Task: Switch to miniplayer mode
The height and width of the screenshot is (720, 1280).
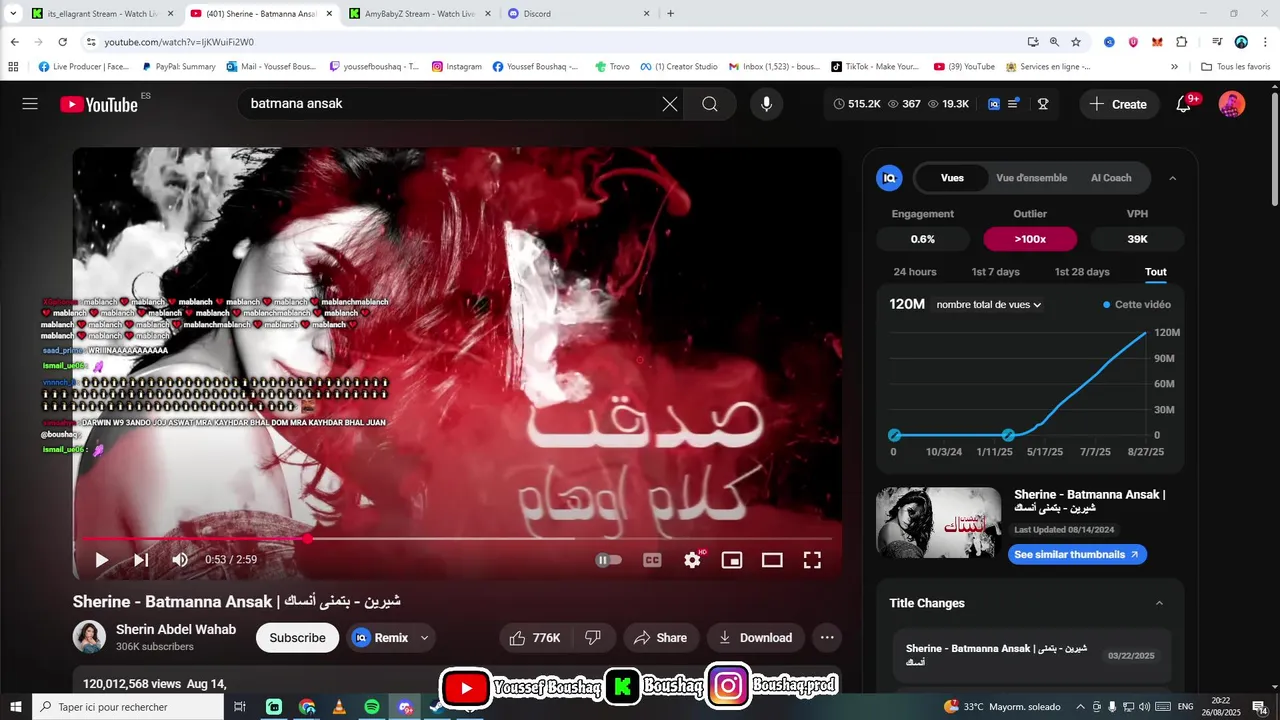Action: 732,560
